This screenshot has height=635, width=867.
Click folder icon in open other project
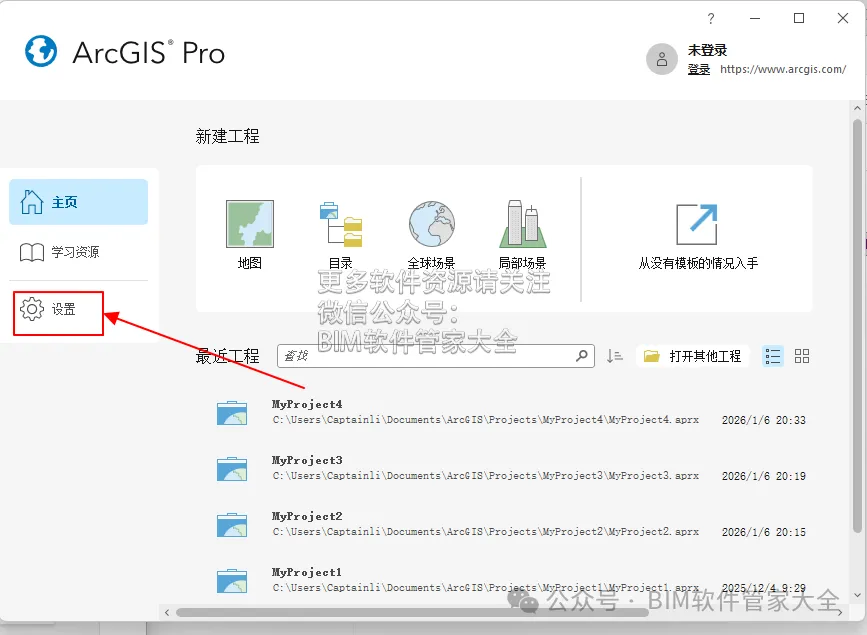pyautogui.click(x=652, y=356)
